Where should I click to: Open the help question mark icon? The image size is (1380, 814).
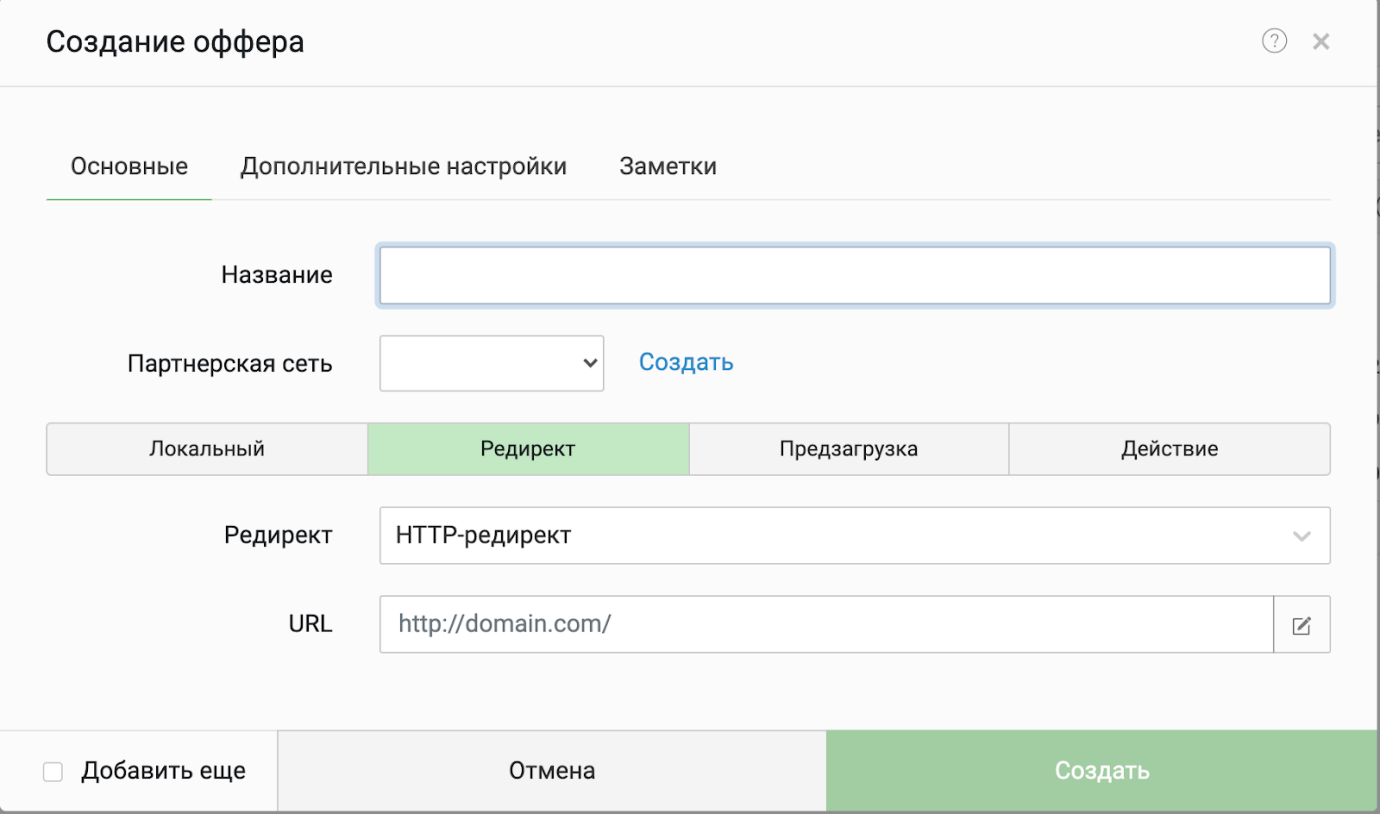pos(1274,41)
